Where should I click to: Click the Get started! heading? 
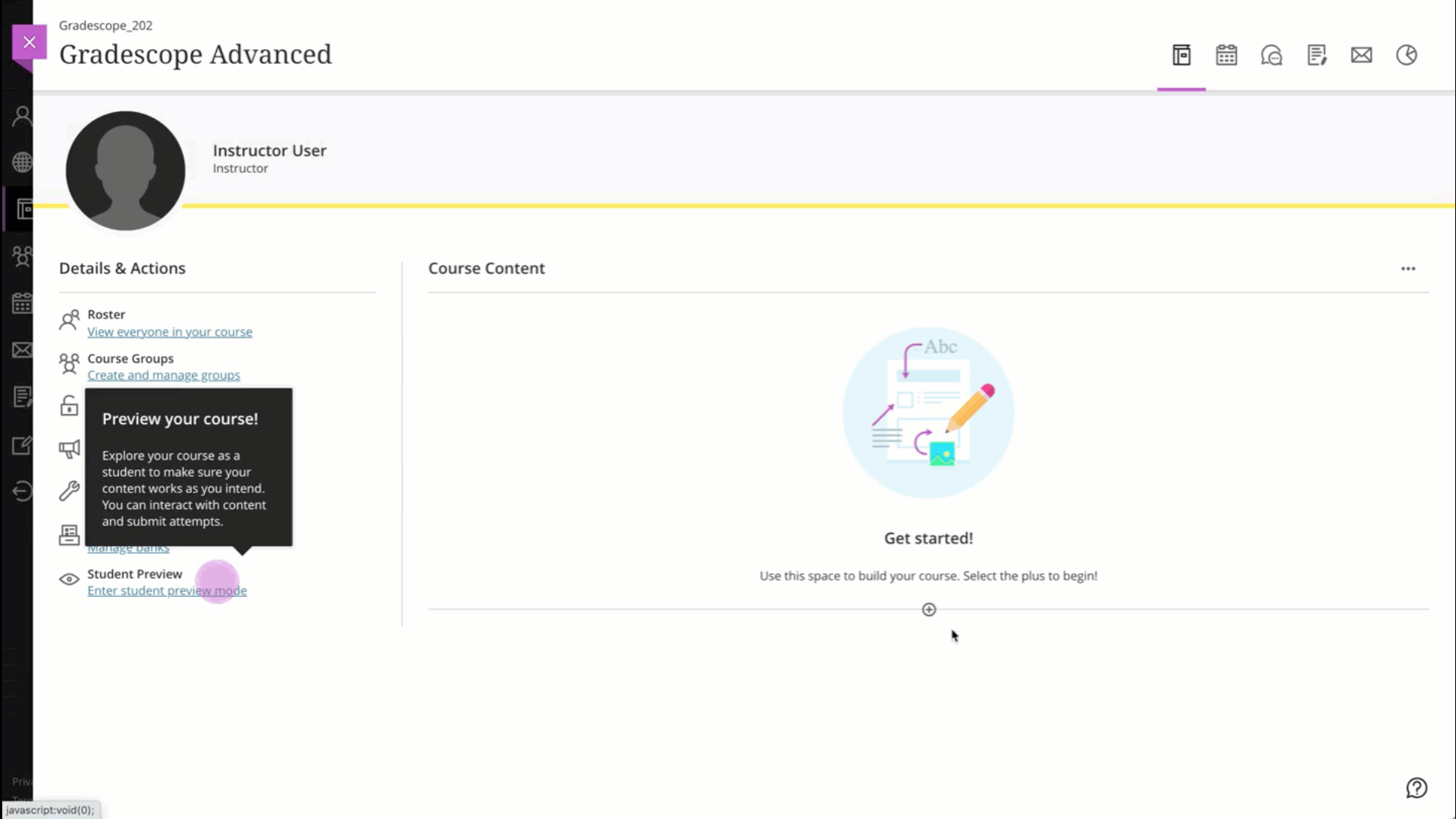coord(929,538)
